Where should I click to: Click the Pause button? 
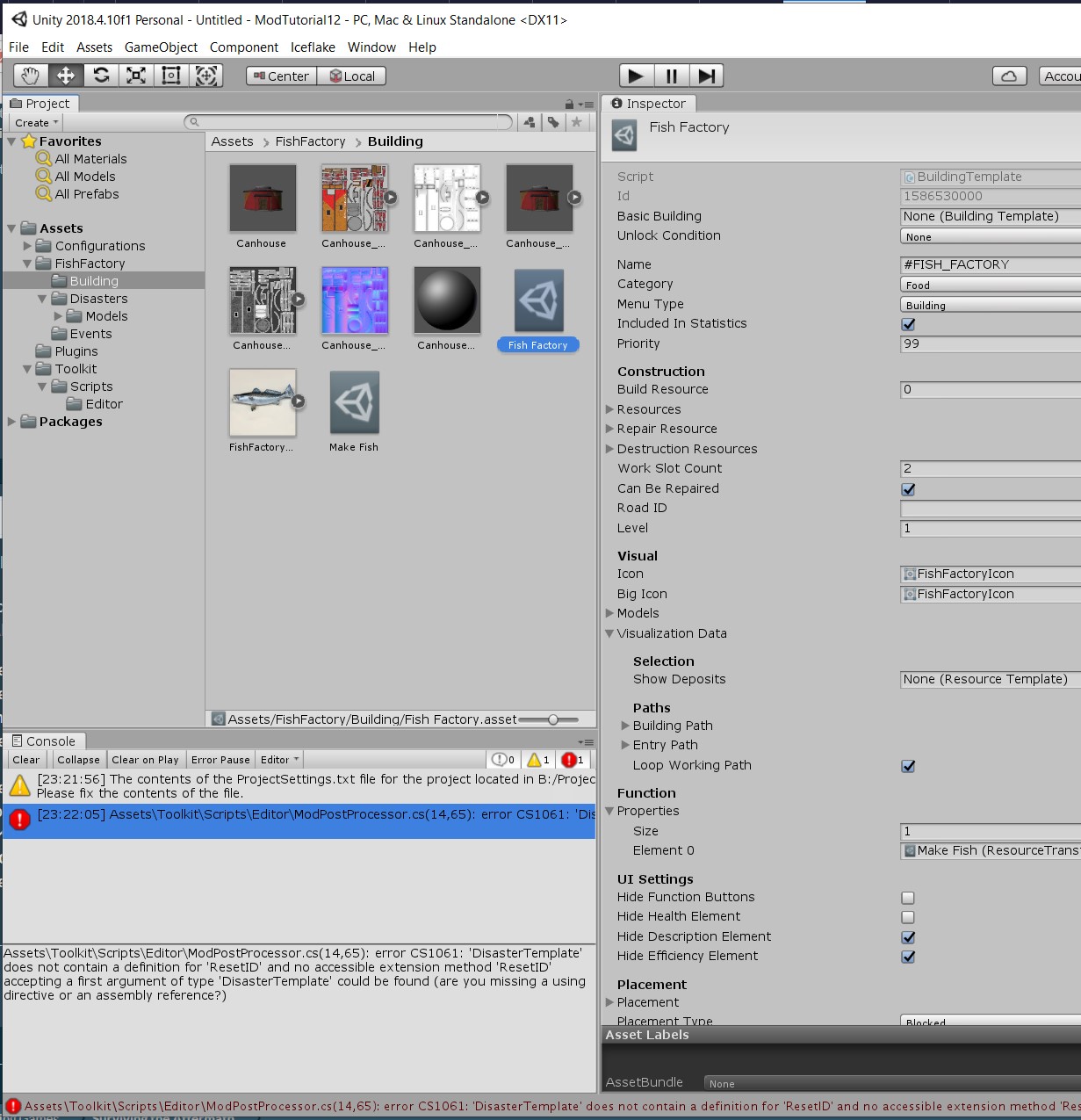(672, 76)
